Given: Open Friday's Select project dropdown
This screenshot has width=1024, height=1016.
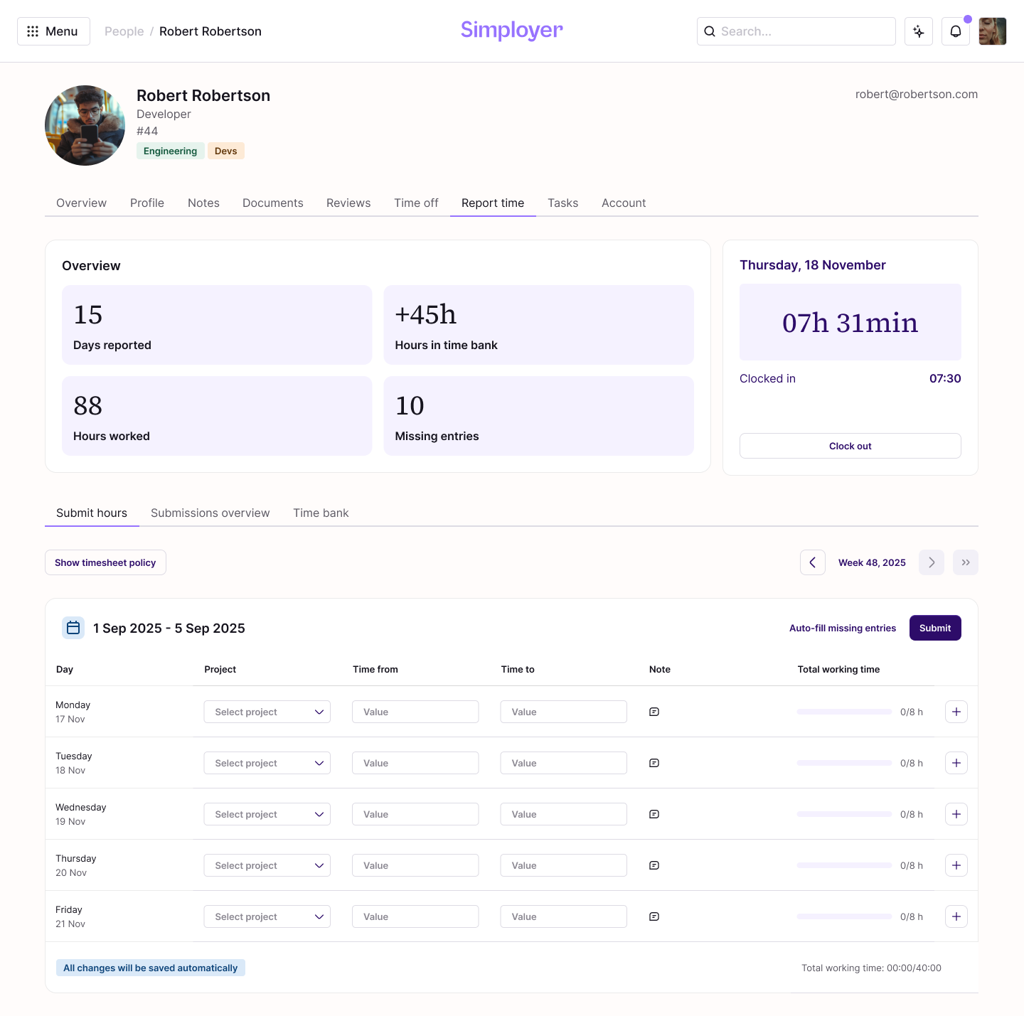Looking at the screenshot, I should click(267, 917).
